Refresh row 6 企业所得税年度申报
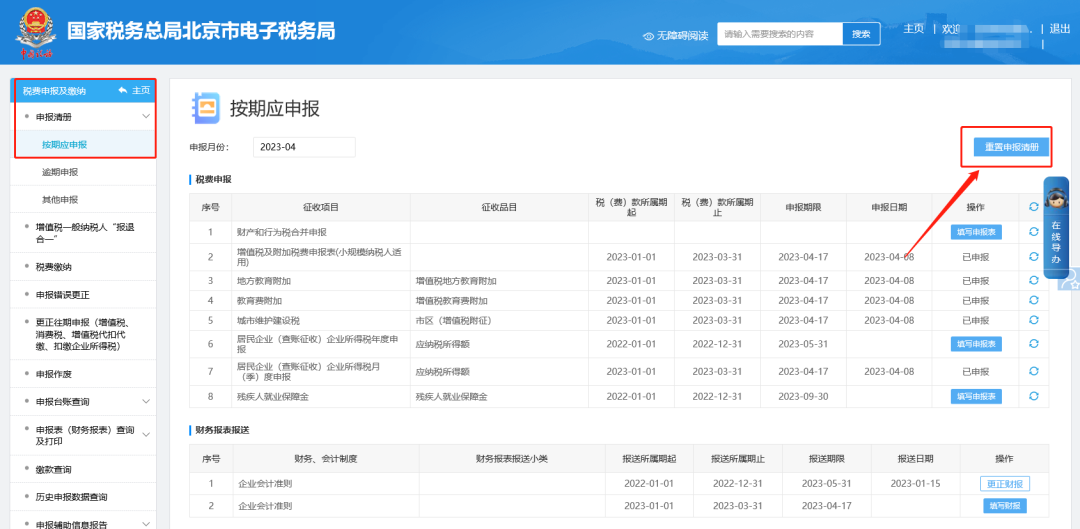The width and height of the screenshot is (1080, 529). 1033,343
